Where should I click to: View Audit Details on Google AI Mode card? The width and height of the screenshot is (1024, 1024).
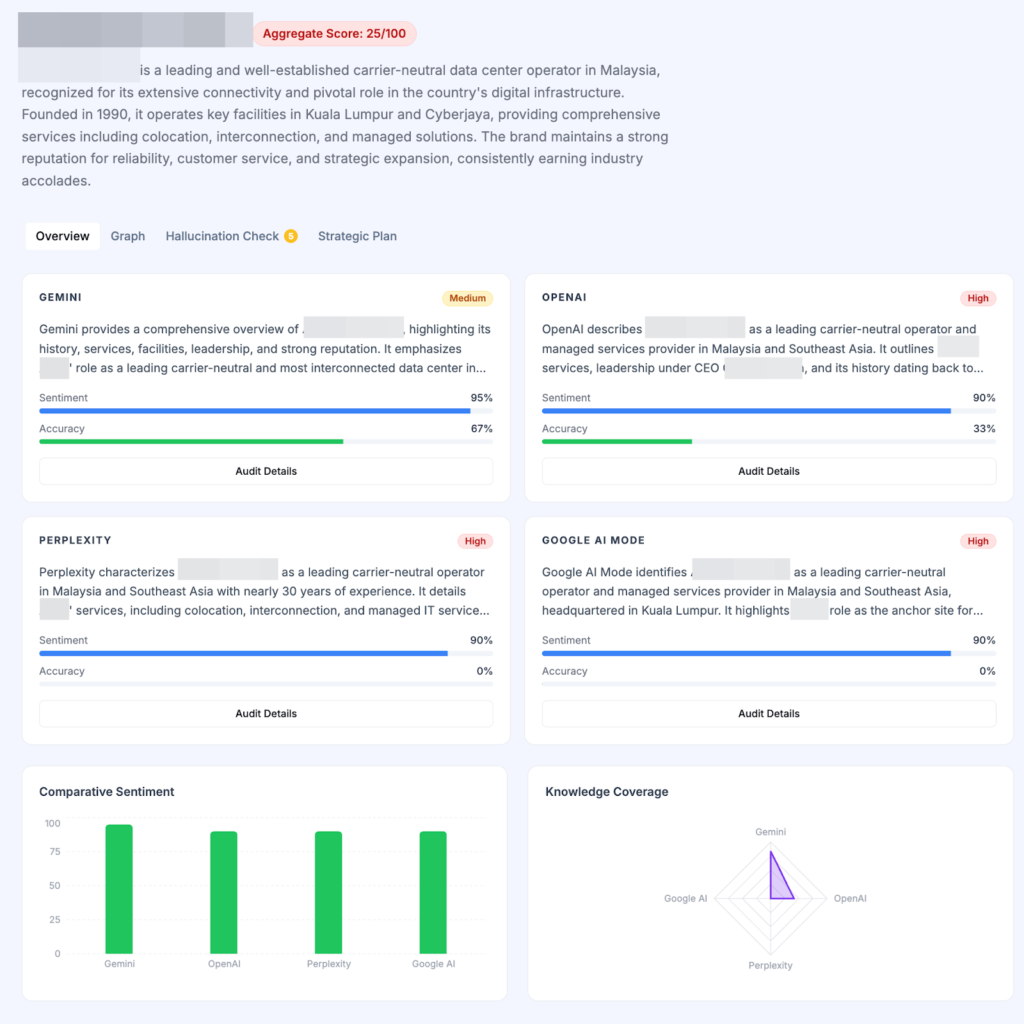click(769, 714)
